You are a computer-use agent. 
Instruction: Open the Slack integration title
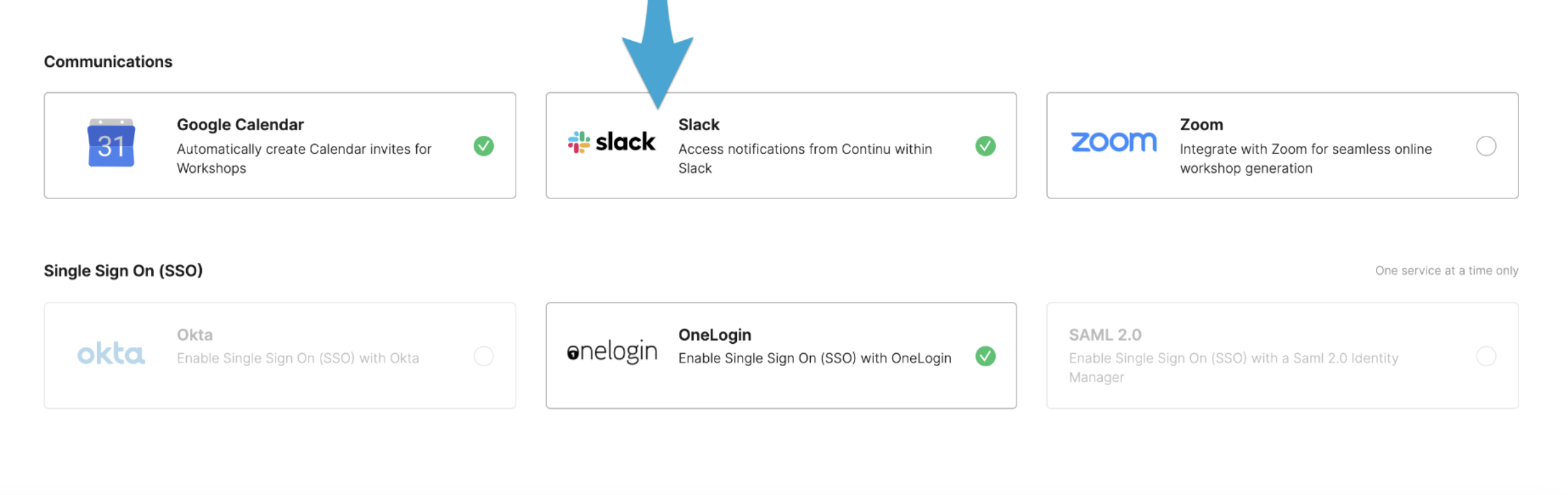coord(699,125)
